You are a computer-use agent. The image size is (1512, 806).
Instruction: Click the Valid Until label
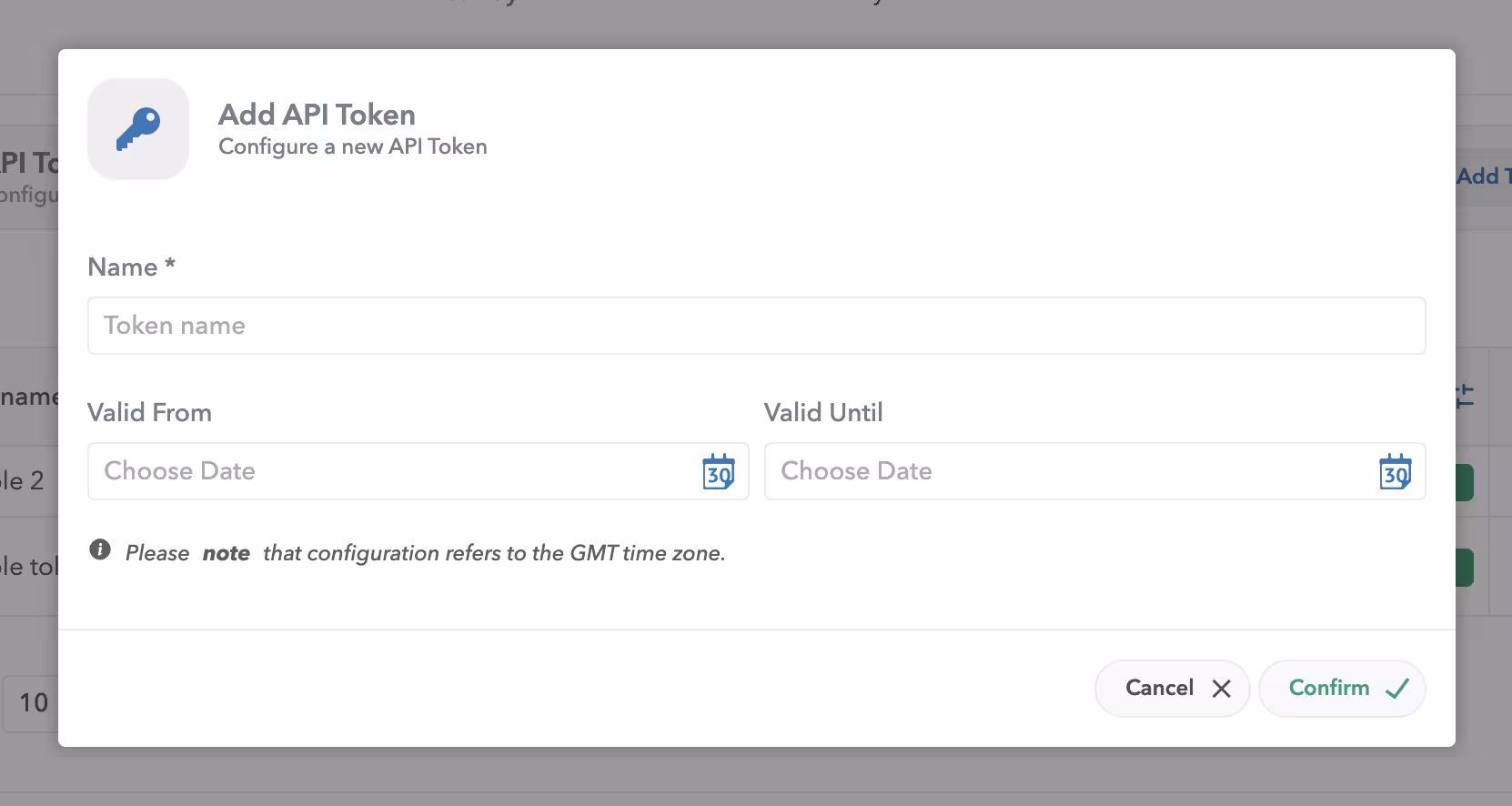(823, 413)
